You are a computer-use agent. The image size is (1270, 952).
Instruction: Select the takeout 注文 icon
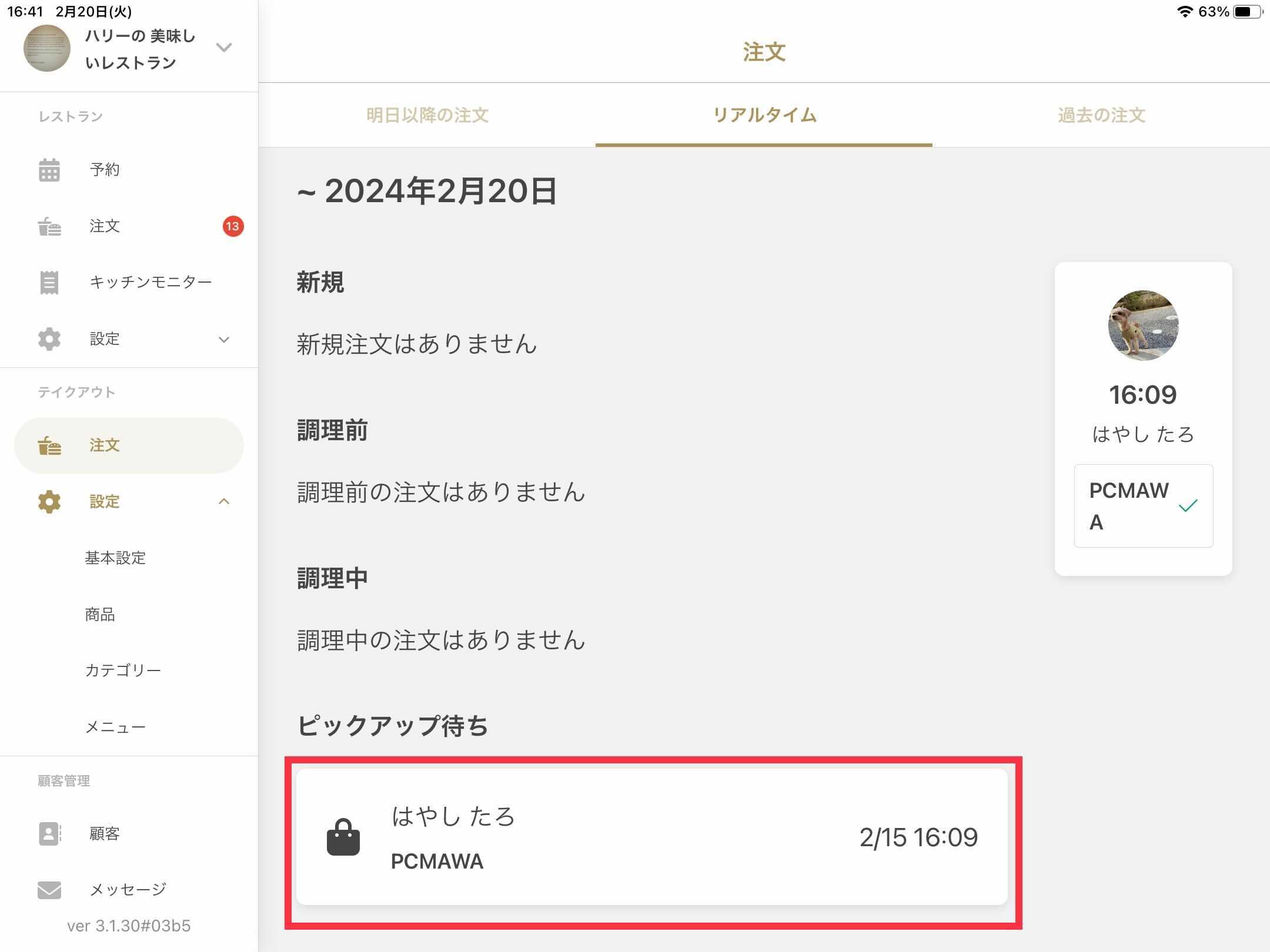(49, 445)
